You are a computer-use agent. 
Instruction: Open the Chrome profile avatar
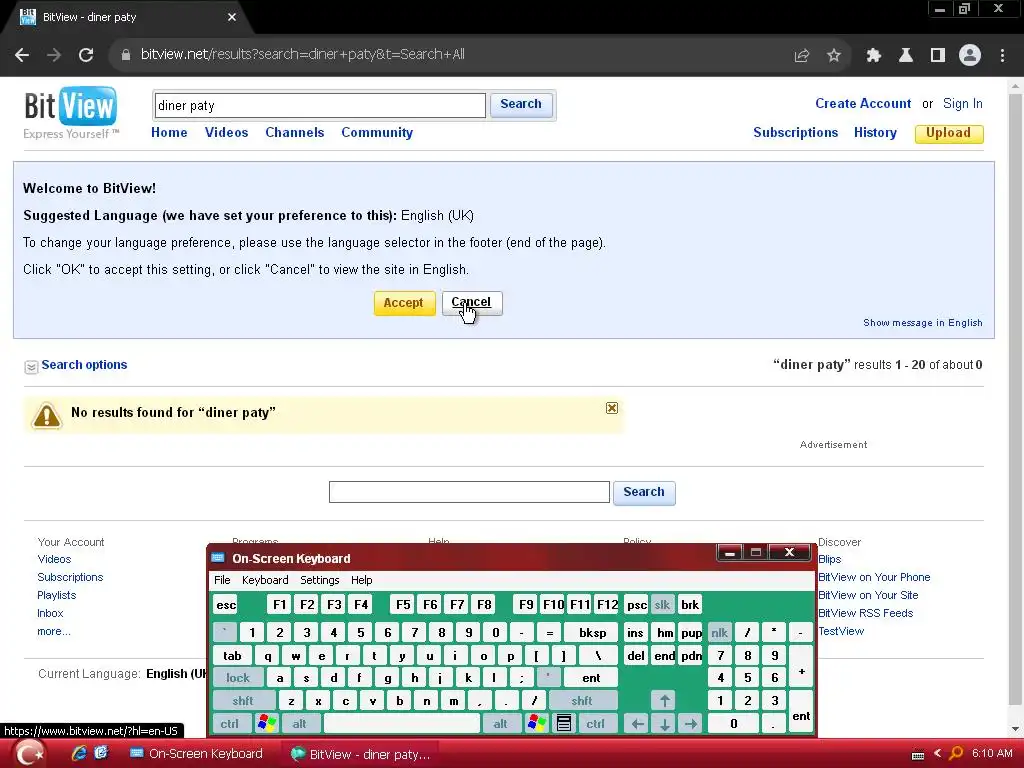coord(970,55)
